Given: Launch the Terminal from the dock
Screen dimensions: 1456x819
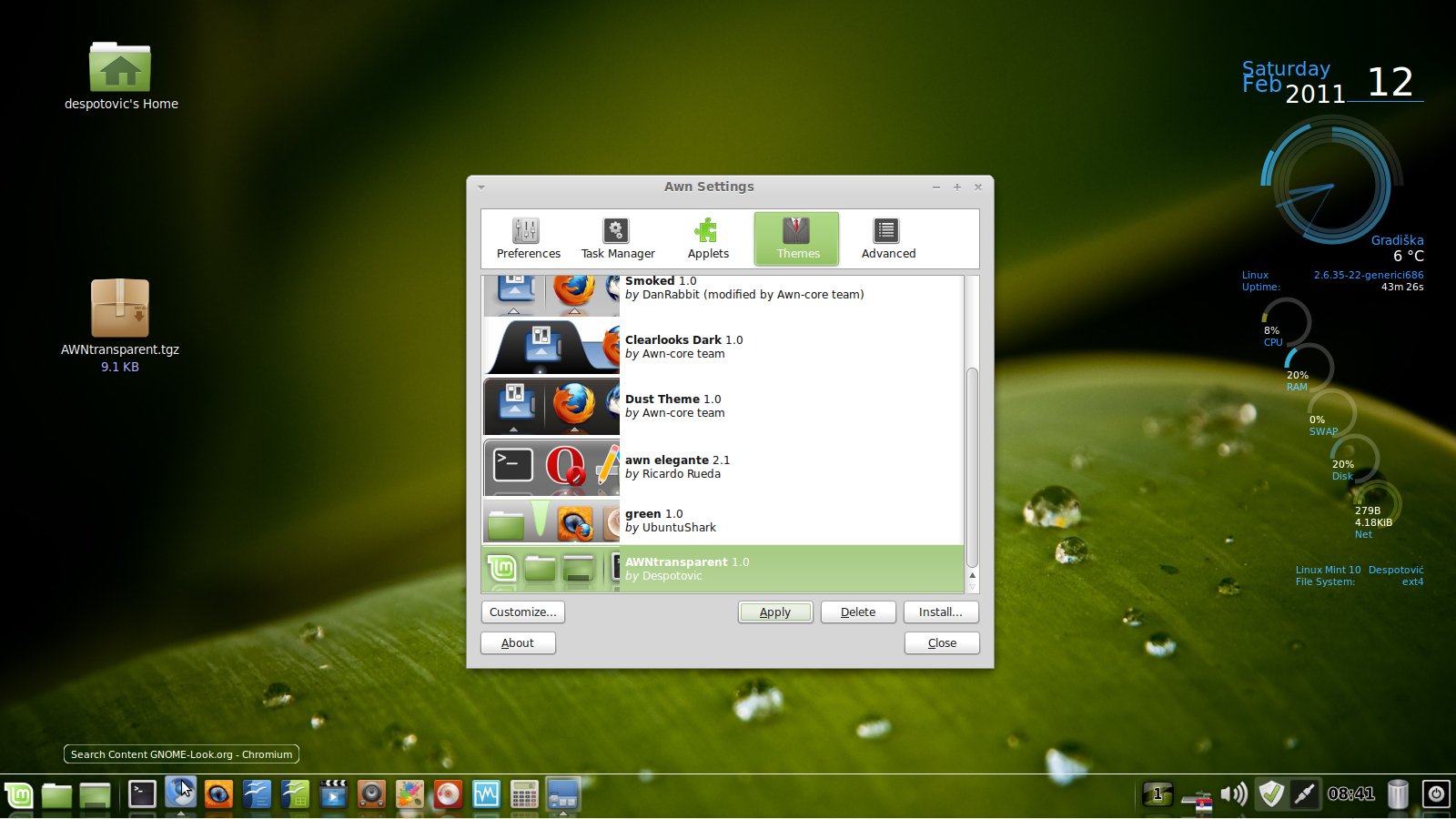Looking at the screenshot, I should click(x=142, y=794).
